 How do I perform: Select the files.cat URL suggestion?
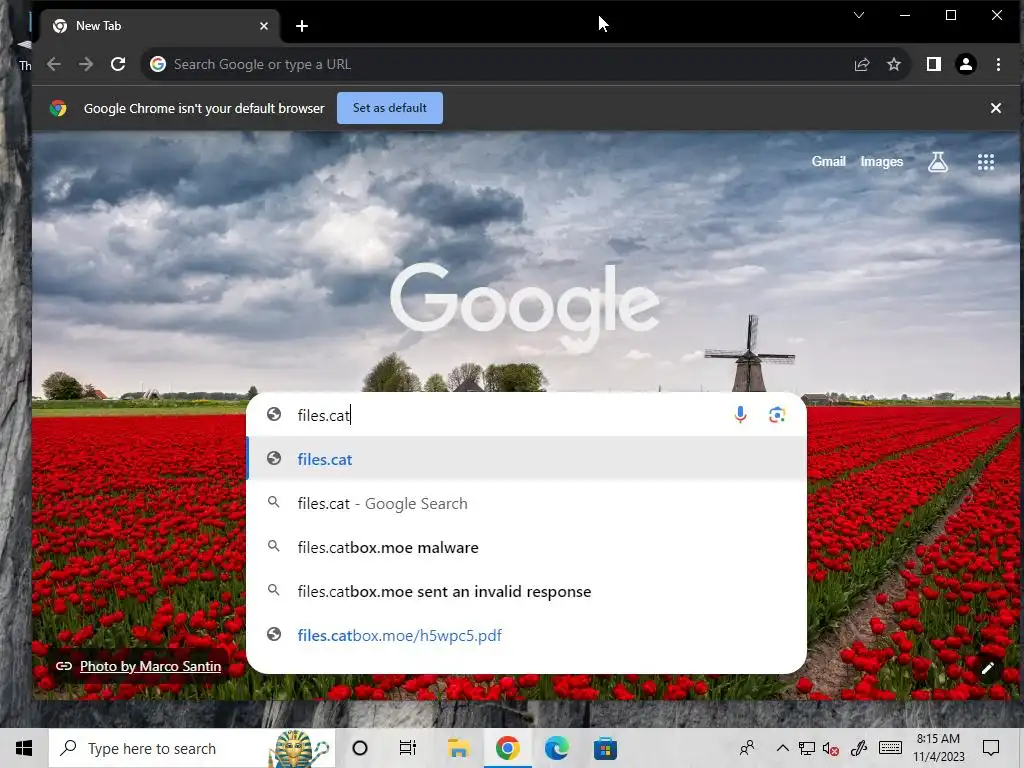pyautogui.click(x=526, y=459)
